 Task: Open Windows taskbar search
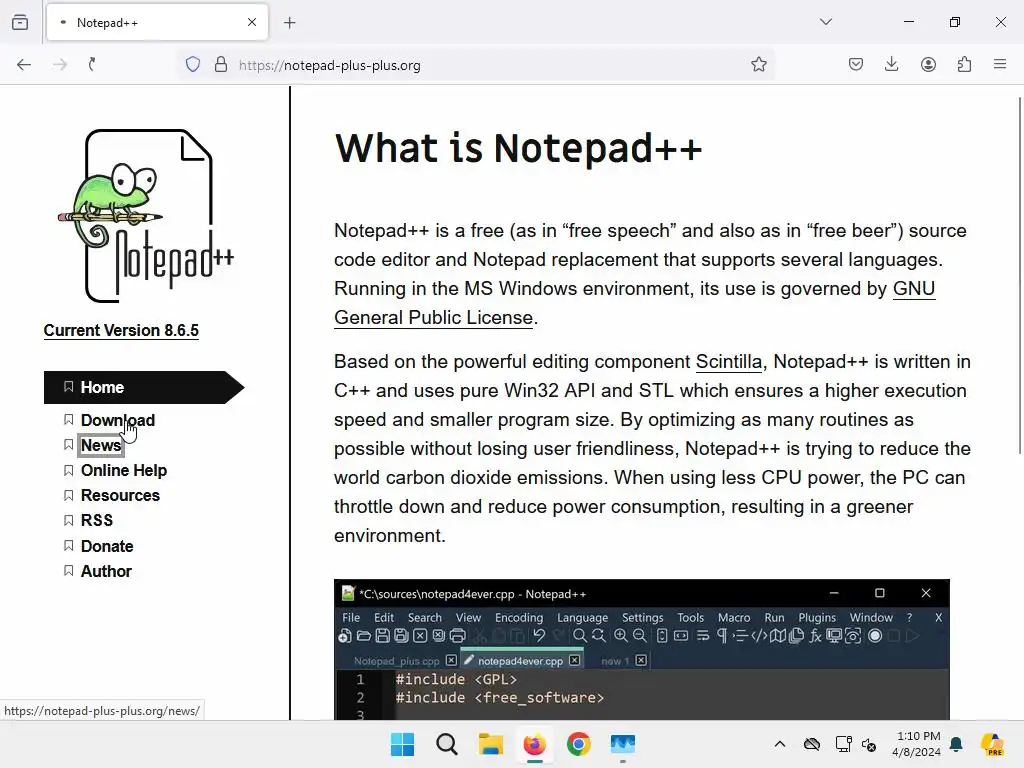(447, 744)
